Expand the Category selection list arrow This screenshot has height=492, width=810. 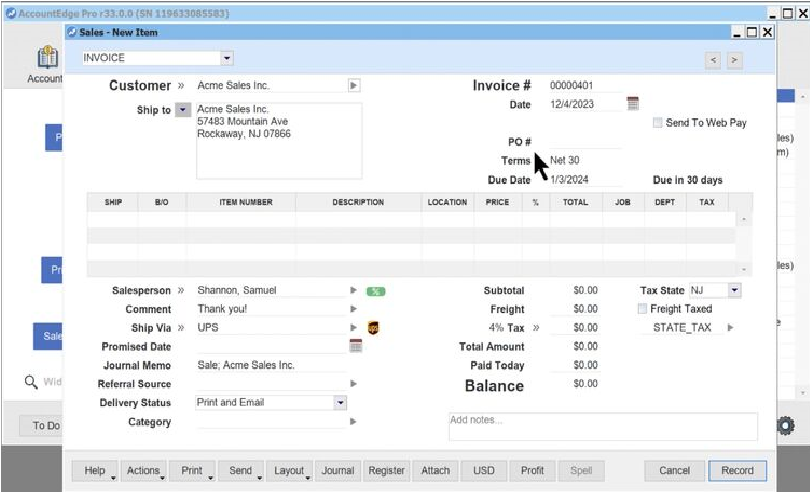pyautogui.click(x=353, y=421)
